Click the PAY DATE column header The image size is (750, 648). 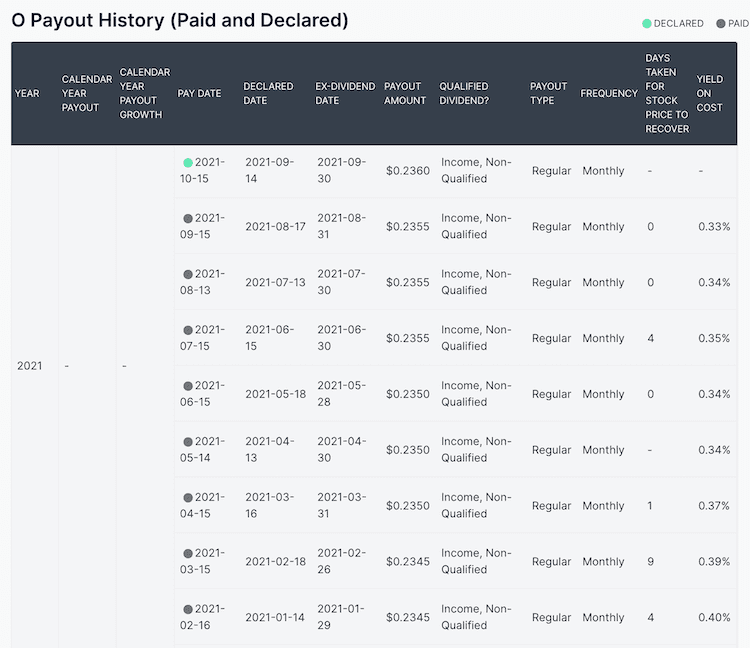[199, 93]
